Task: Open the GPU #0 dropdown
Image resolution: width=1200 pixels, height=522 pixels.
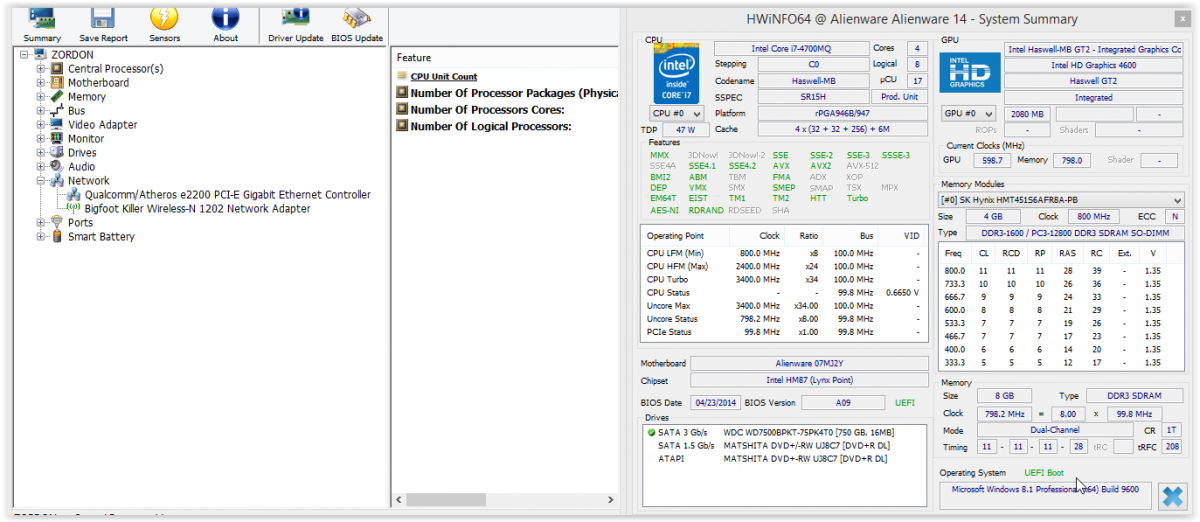Action: point(969,114)
